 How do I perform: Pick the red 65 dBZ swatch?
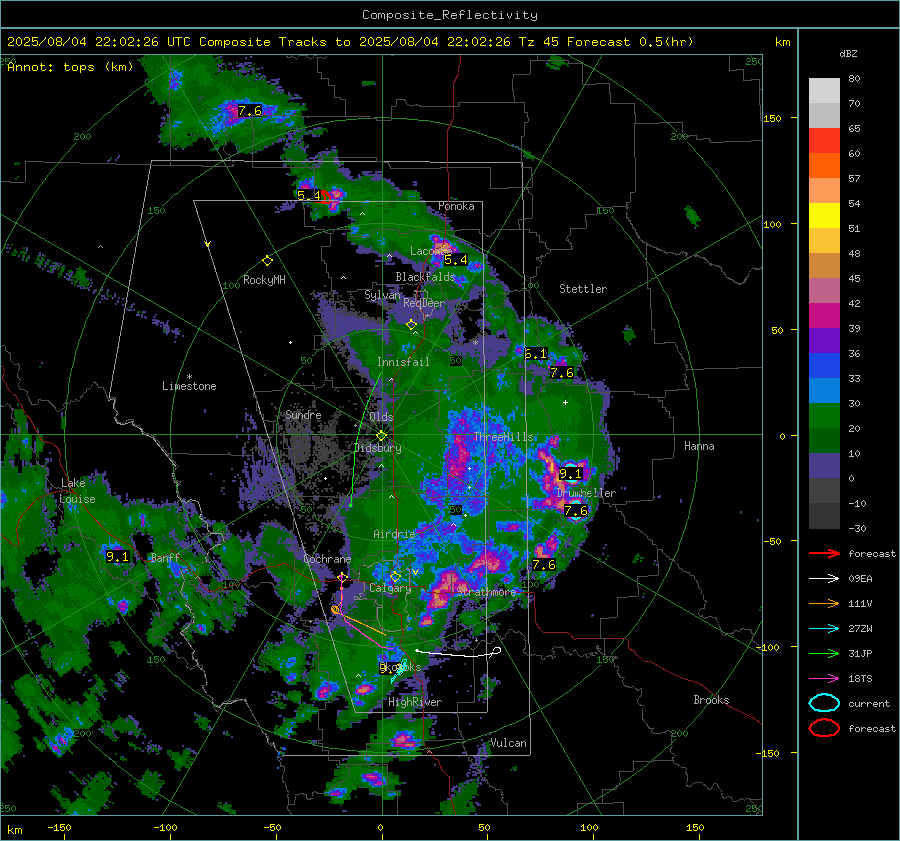pos(824,141)
